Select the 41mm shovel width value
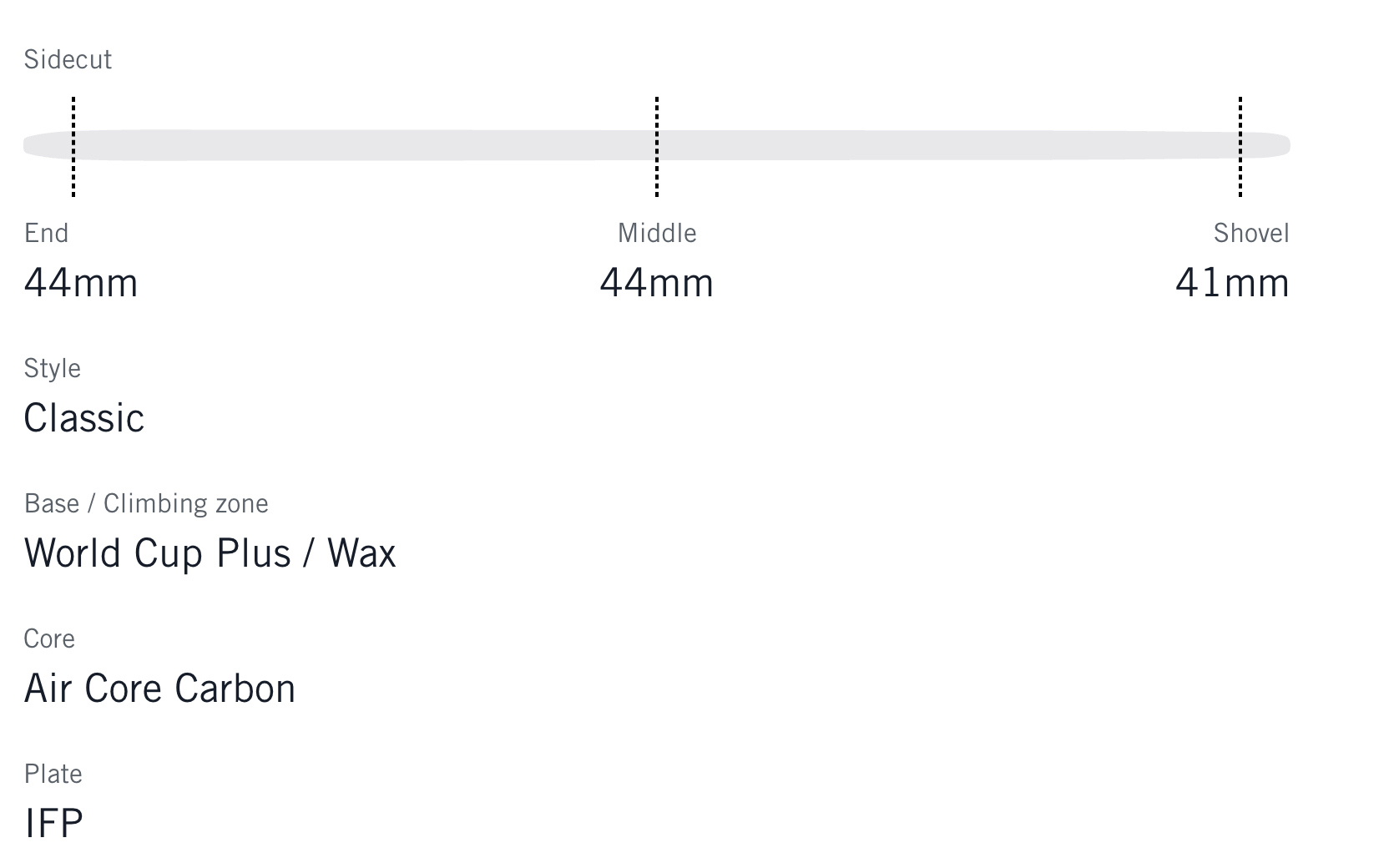The width and height of the screenshot is (1399, 868). point(1232,283)
